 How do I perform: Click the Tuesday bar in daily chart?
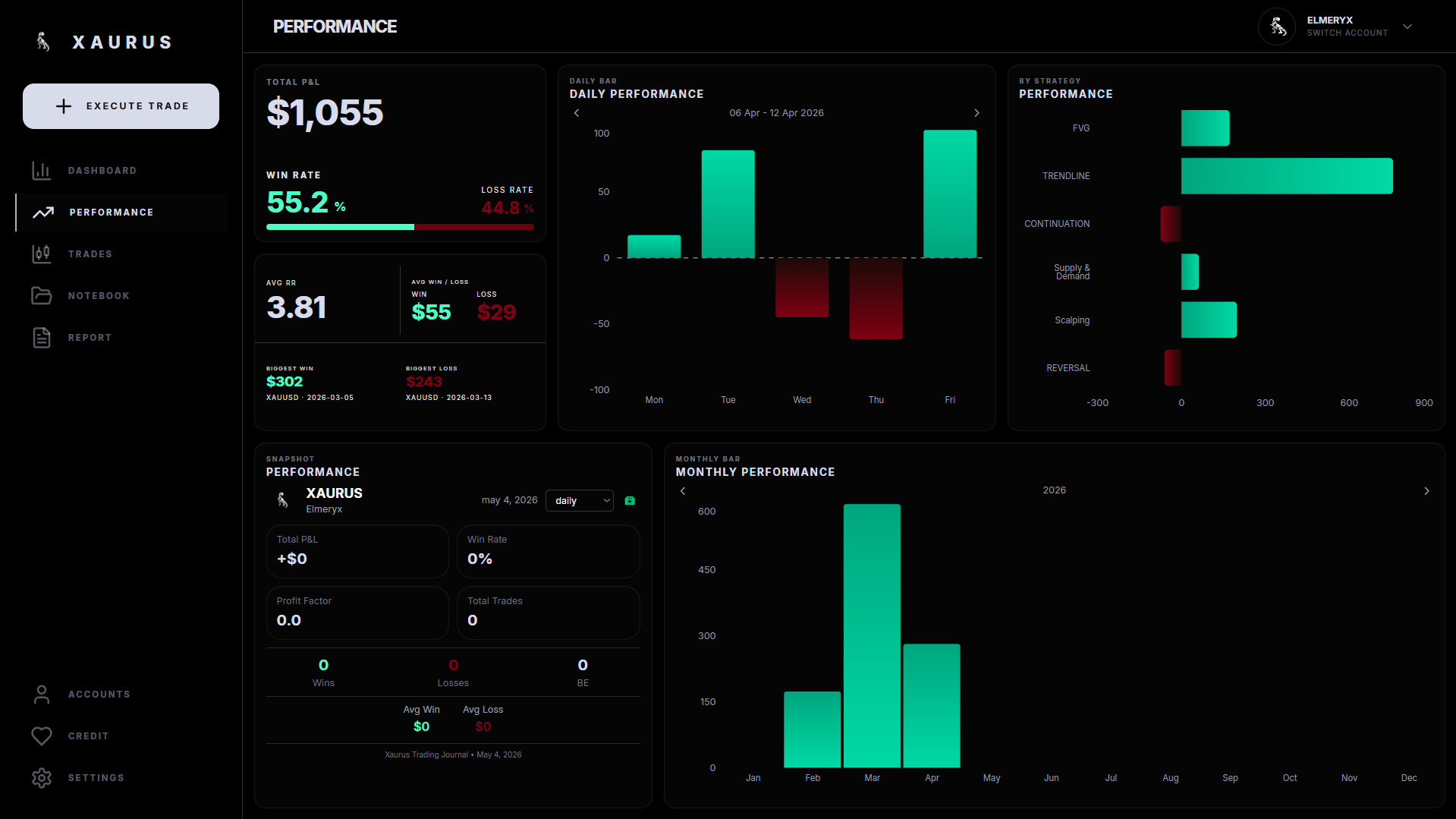coord(728,204)
